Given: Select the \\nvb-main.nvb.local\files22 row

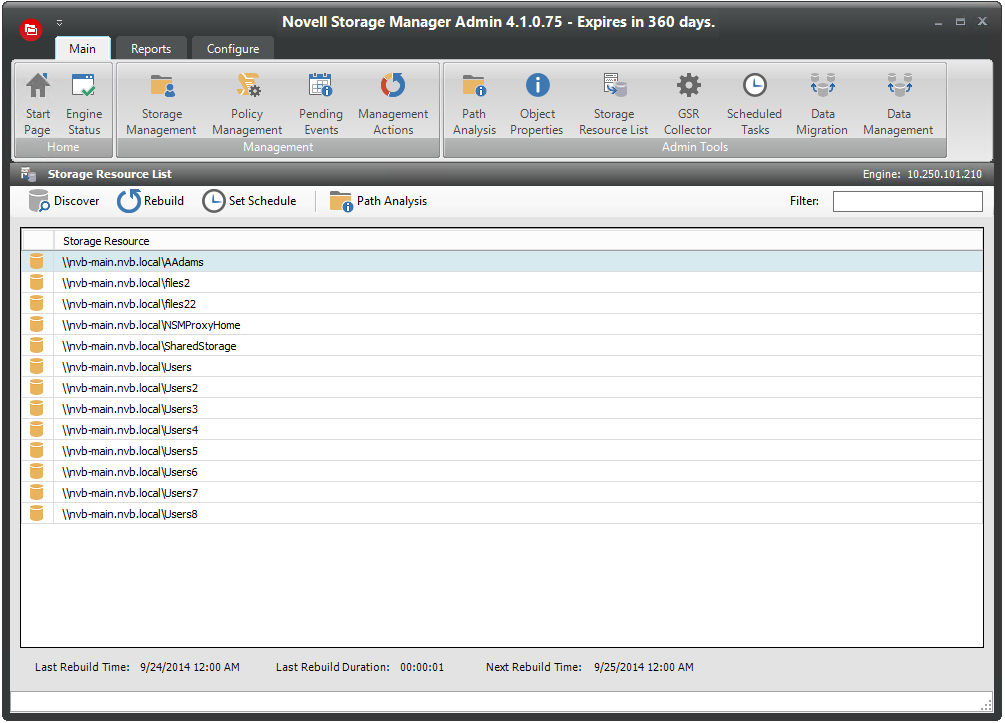Looking at the screenshot, I should (x=502, y=304).
